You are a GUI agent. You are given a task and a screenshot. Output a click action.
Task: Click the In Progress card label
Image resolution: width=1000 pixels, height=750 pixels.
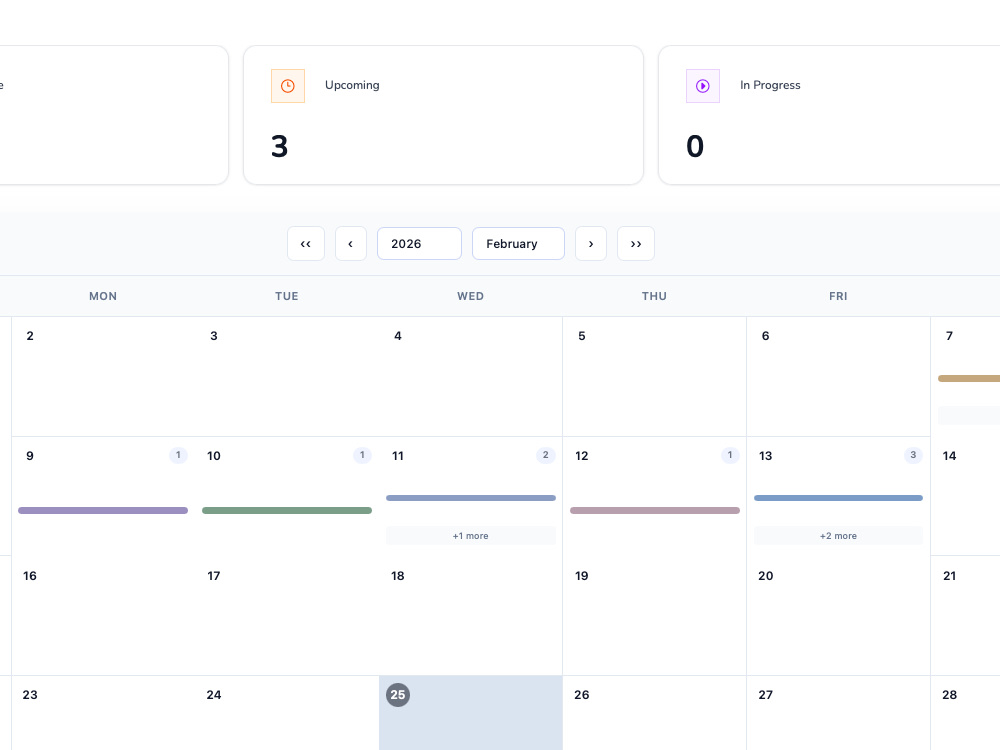click(770, 85)
